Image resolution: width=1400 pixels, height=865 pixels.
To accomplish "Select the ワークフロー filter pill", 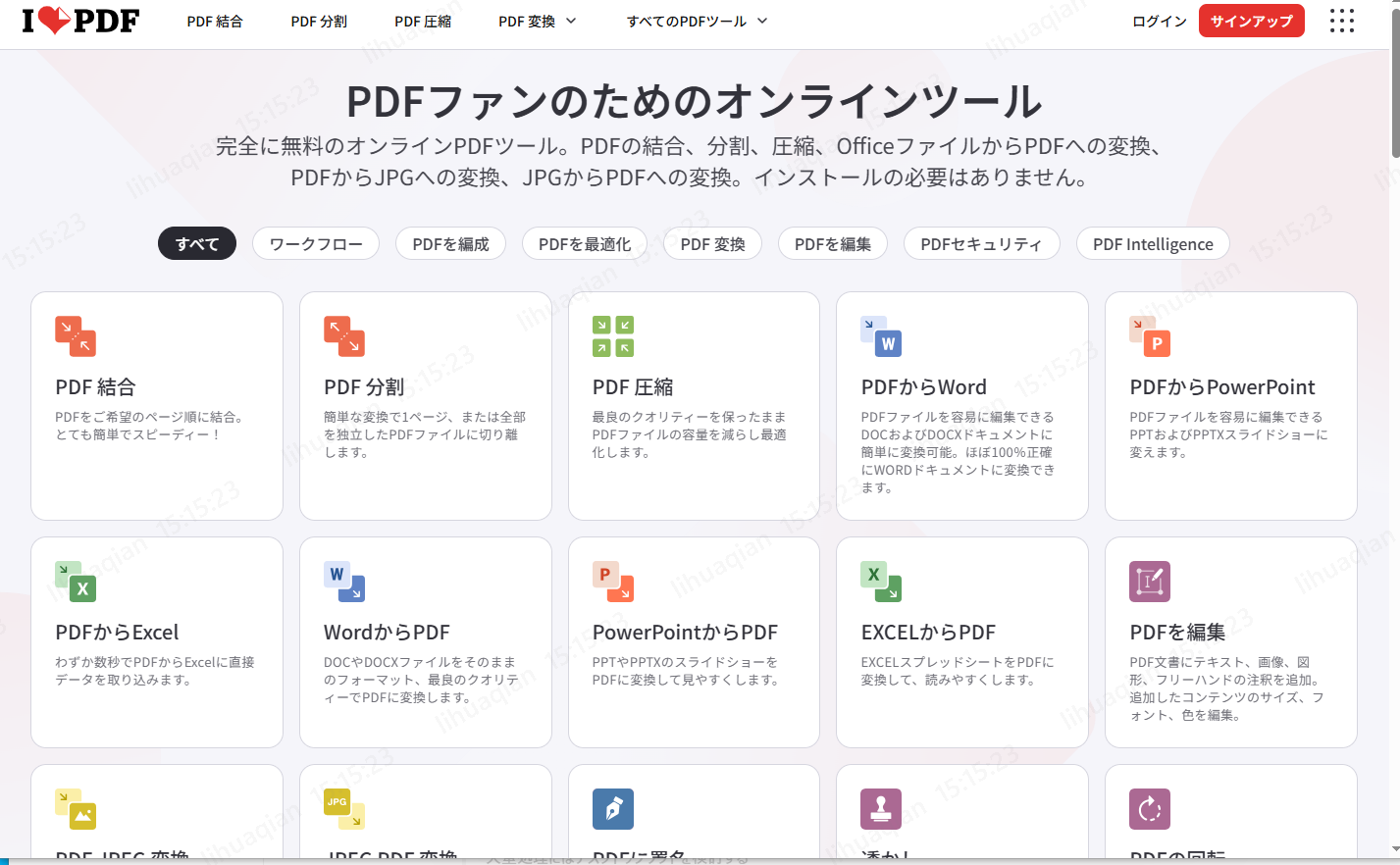I will tap(316, 244).
